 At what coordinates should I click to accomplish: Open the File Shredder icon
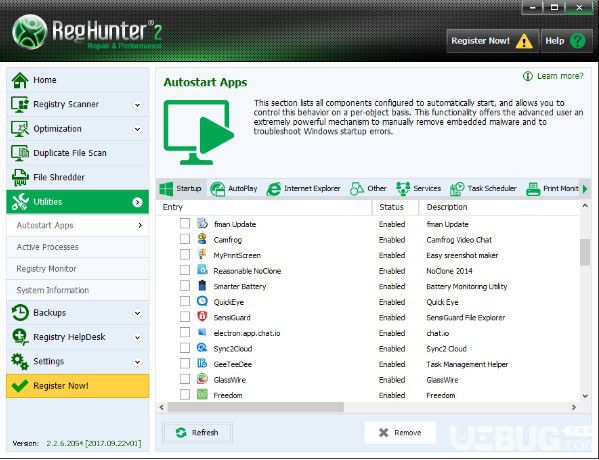[x=20, y=177]
